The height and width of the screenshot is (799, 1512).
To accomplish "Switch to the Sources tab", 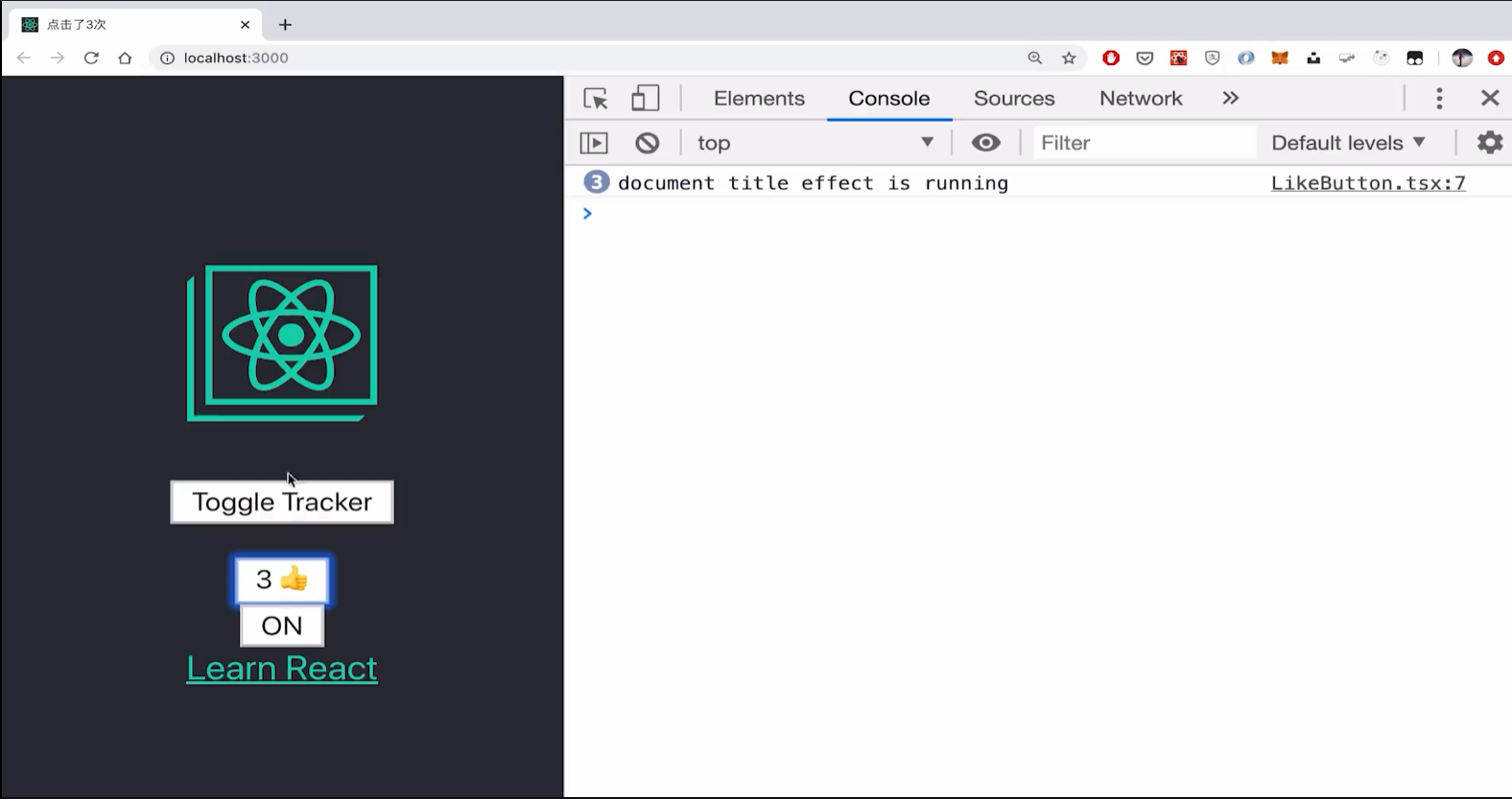I will click(1014, 99).
